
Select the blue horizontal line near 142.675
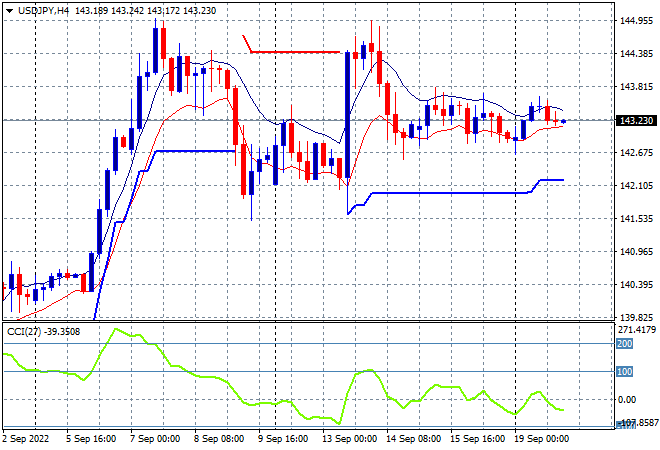pos(195,151)
